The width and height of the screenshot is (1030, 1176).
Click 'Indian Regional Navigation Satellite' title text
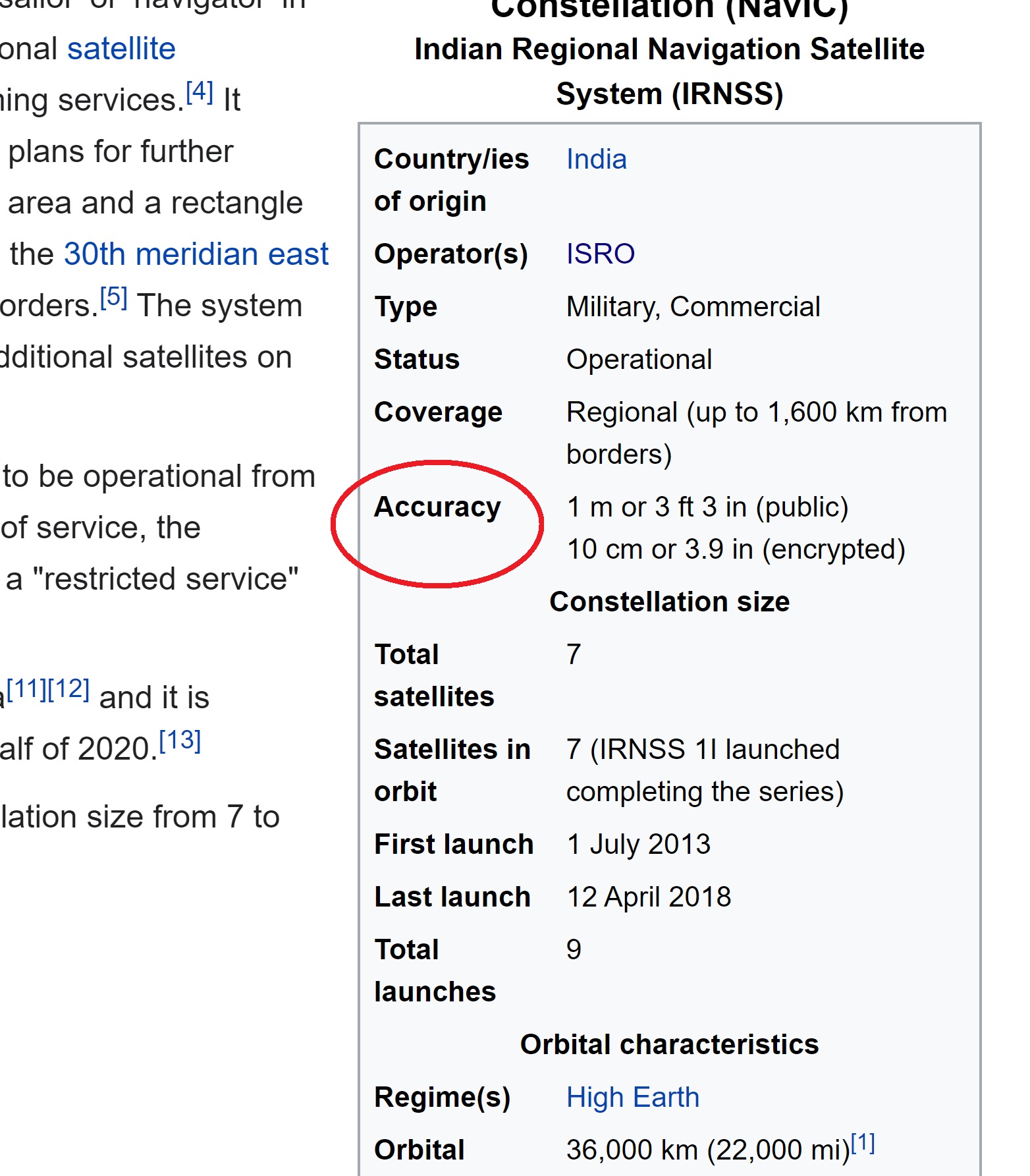pyautogui.click(x=670, y=49)
